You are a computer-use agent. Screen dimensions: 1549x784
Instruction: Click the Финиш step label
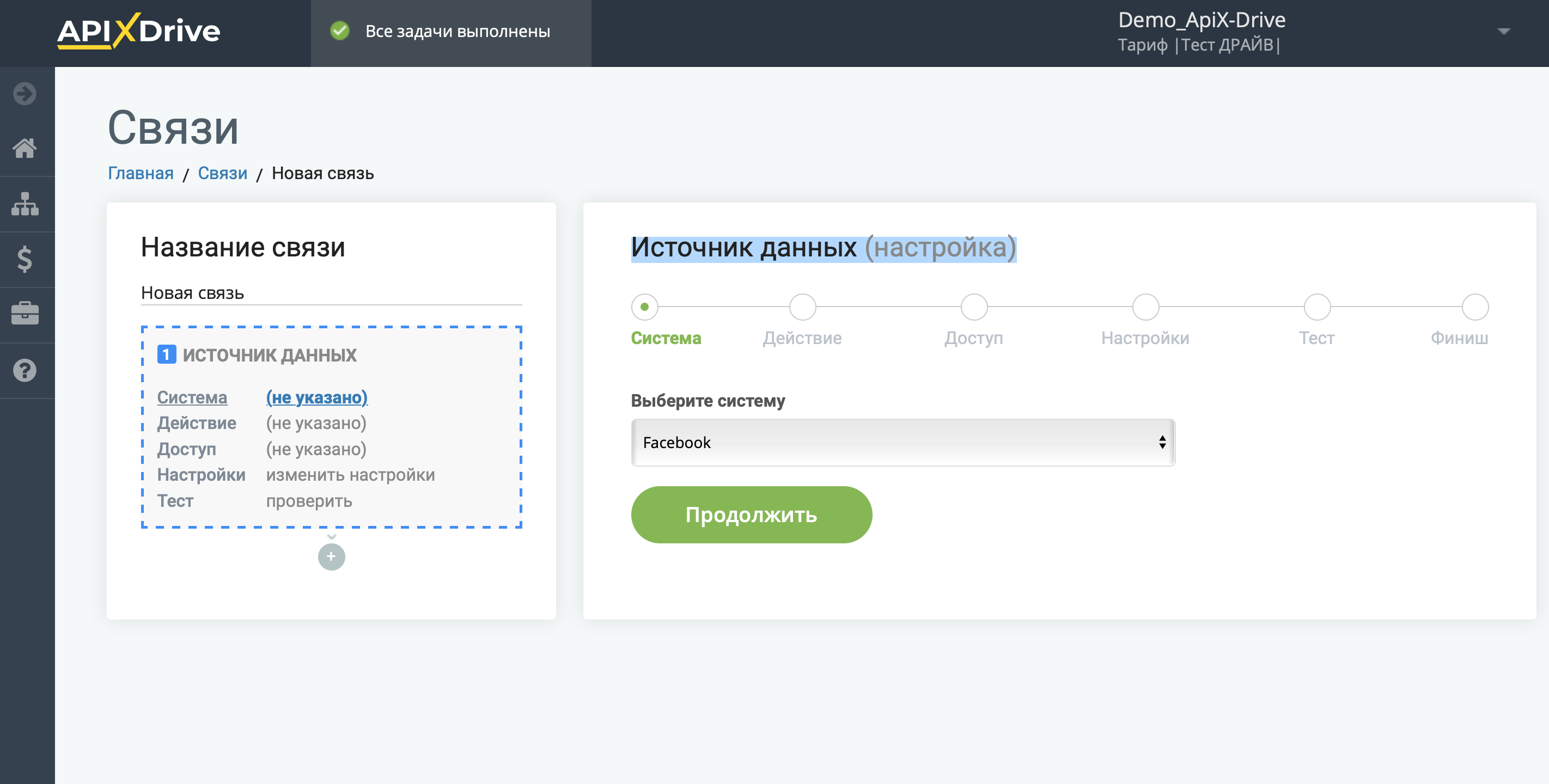(1459, 338)
